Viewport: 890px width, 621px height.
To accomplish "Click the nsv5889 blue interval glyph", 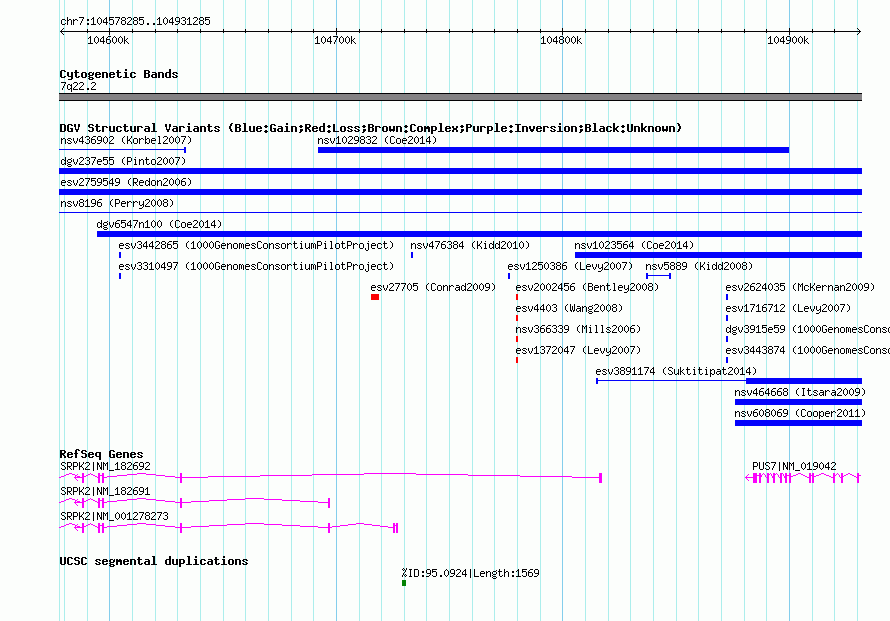I will tap(658, 276).
